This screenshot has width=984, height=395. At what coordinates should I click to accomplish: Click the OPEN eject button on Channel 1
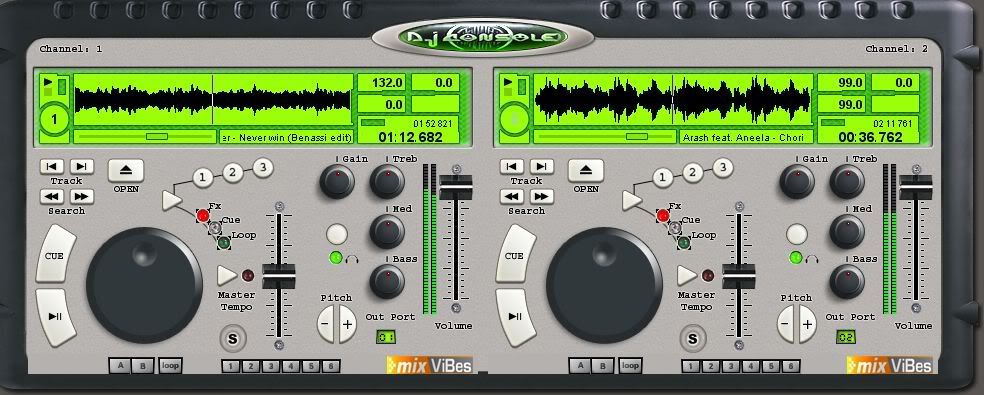tap(126, 170)
